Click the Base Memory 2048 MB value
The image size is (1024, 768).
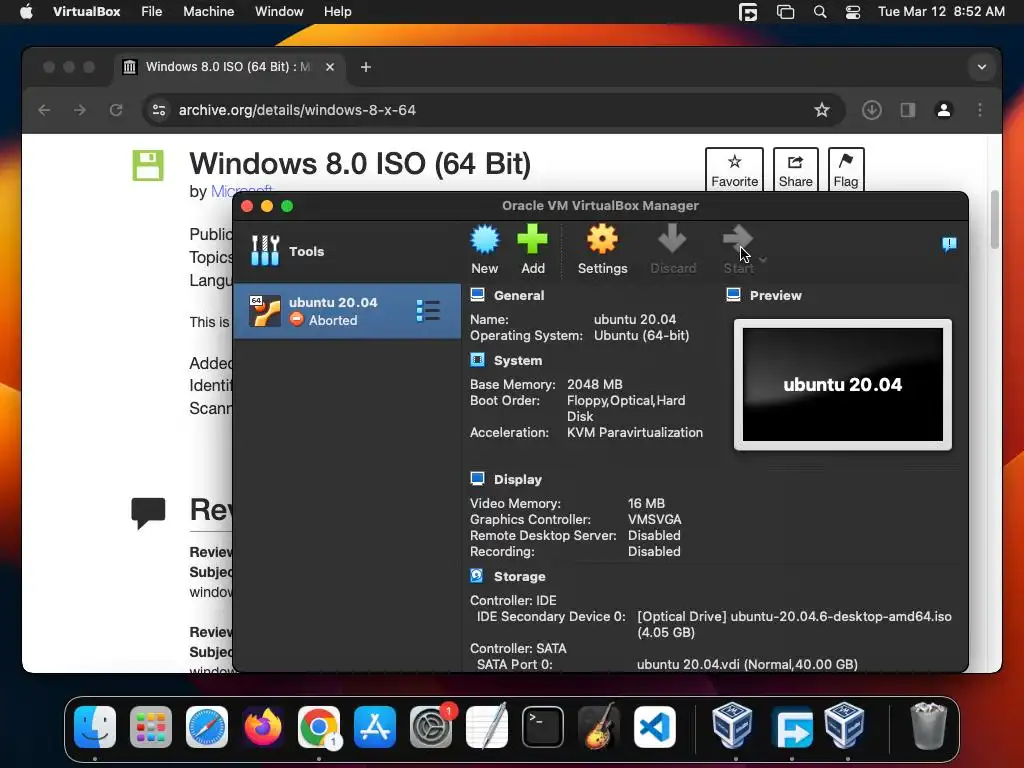click(x=594, y=385)
